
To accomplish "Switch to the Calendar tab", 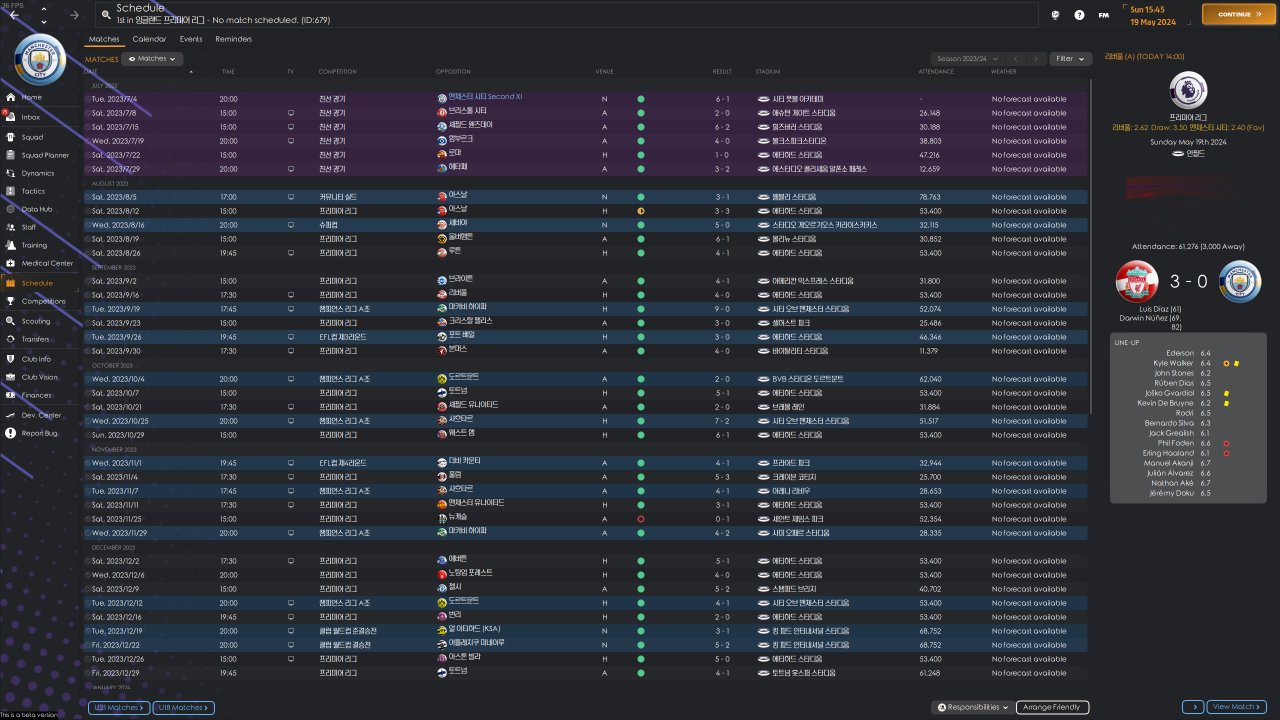I will coord(149,39).
